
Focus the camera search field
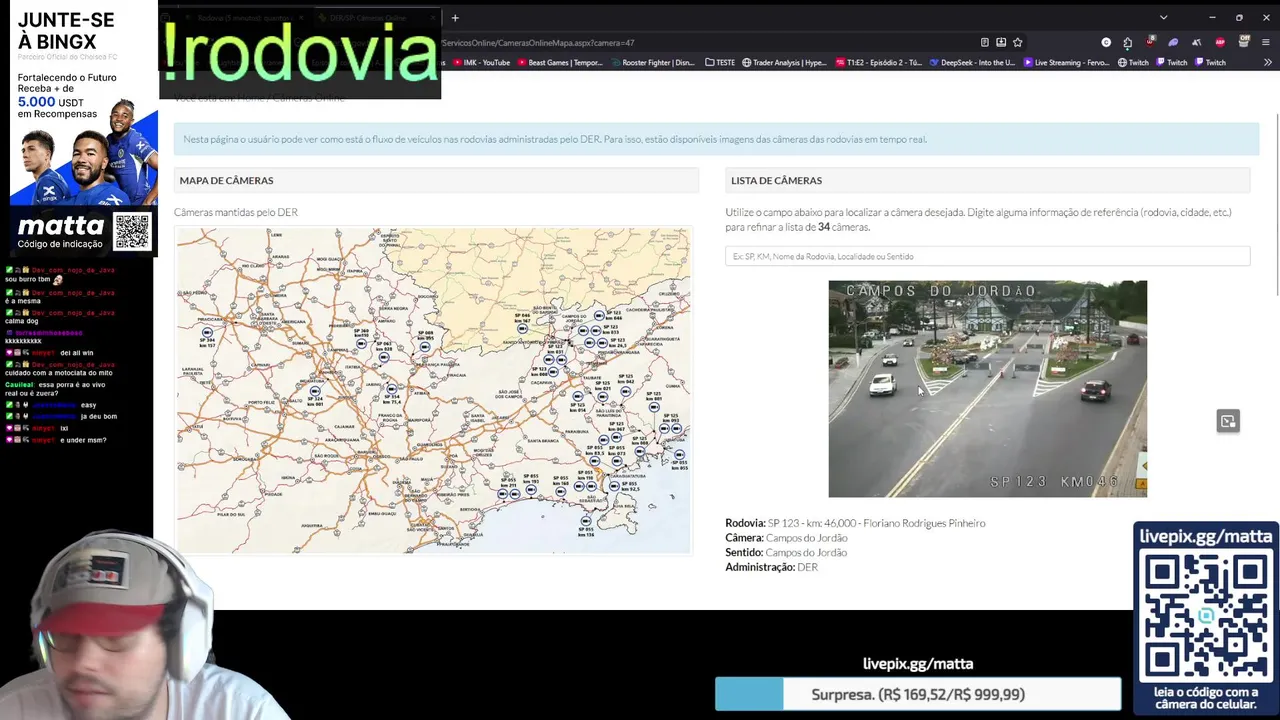pyautogui.click(x=988, y=256)
